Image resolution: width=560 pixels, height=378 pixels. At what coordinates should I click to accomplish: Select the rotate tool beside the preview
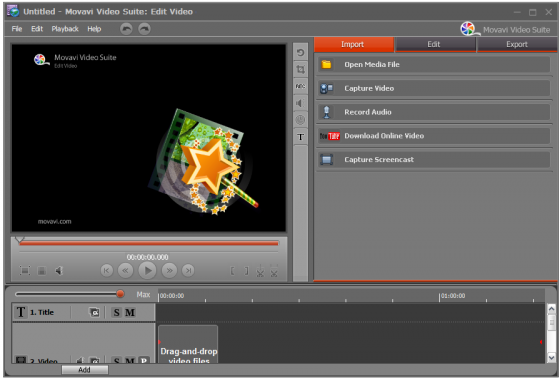300,53
